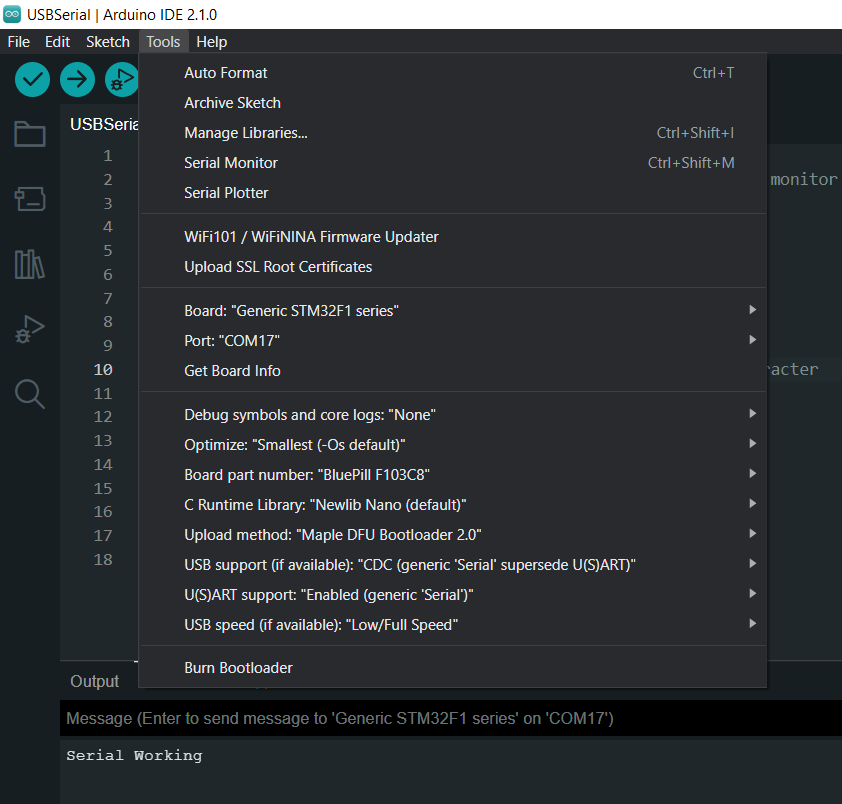842x804 pixels.
Task: Open the Boards Manager sidebar icon
Action: 30,199
